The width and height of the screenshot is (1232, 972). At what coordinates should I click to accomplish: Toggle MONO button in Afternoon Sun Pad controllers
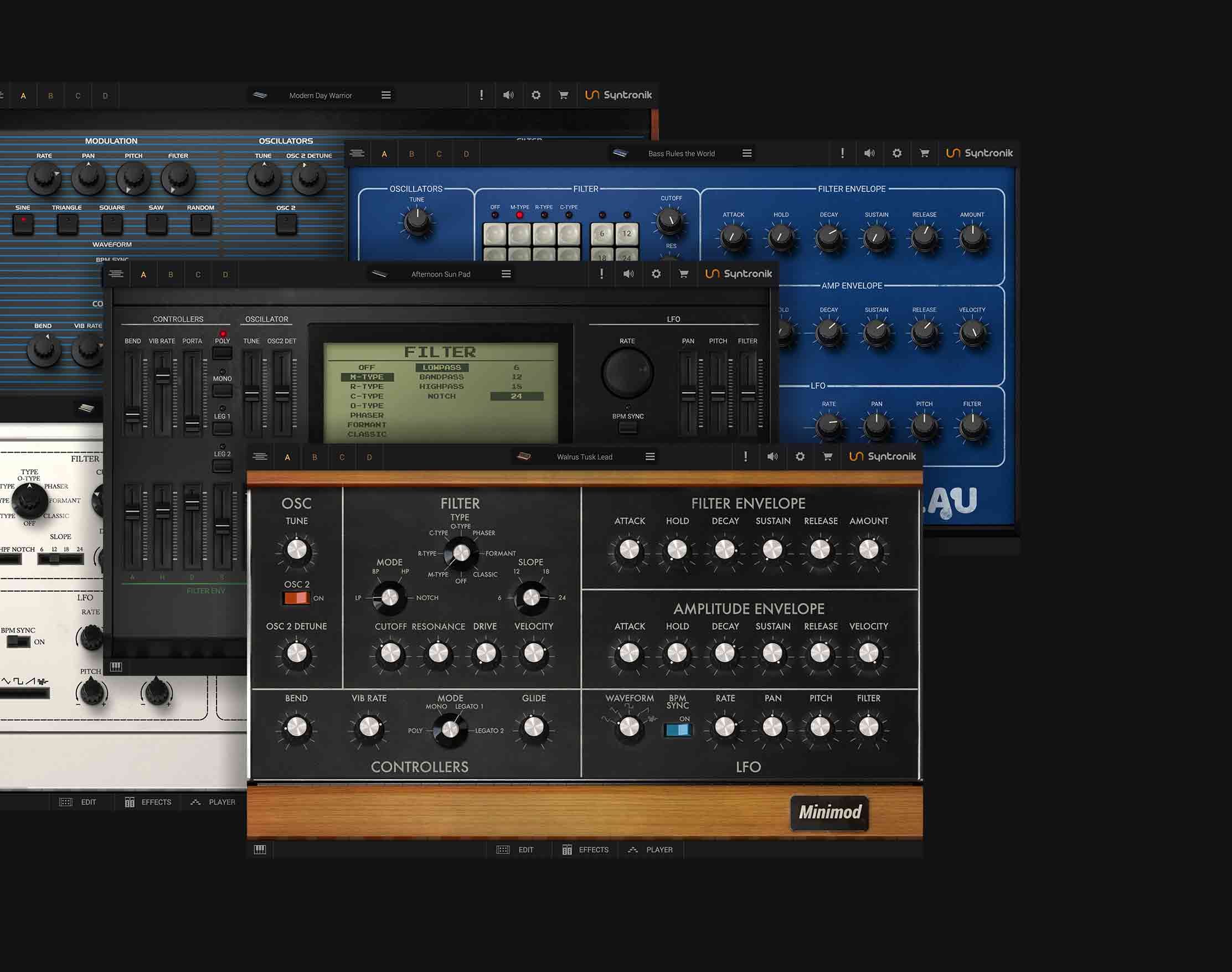click(222, 390)
